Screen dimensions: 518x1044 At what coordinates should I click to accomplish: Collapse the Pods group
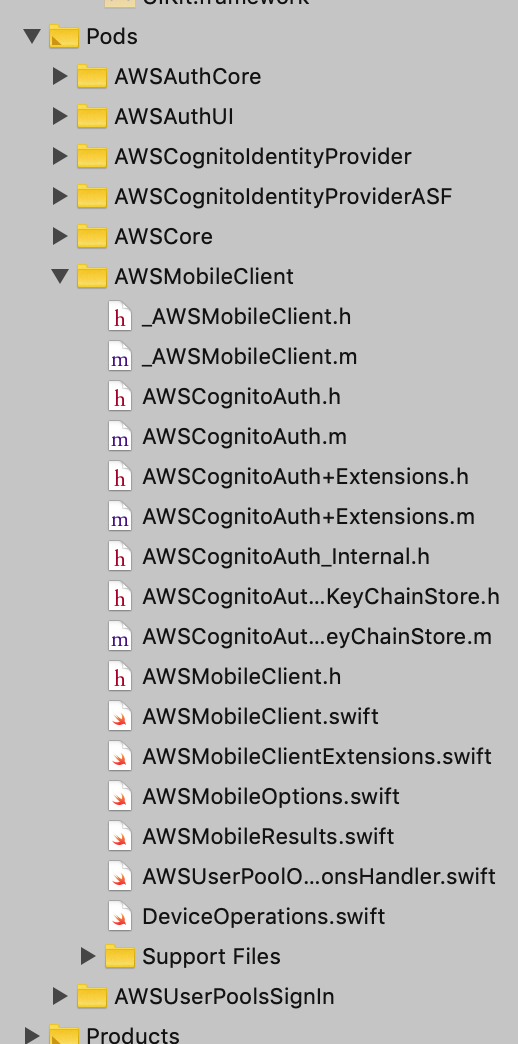click(x=31, y=35)
